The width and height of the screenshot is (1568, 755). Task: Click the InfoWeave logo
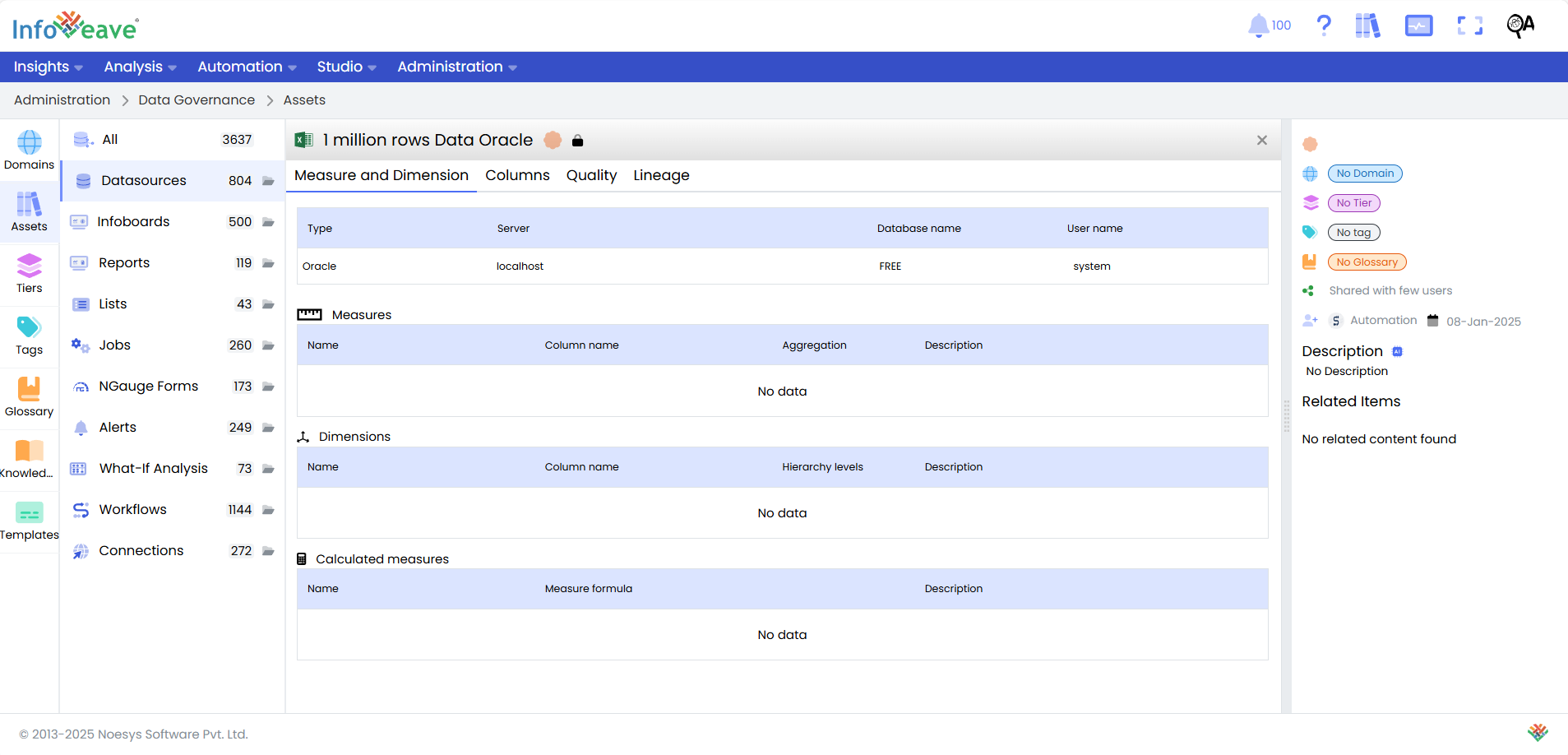75,26
